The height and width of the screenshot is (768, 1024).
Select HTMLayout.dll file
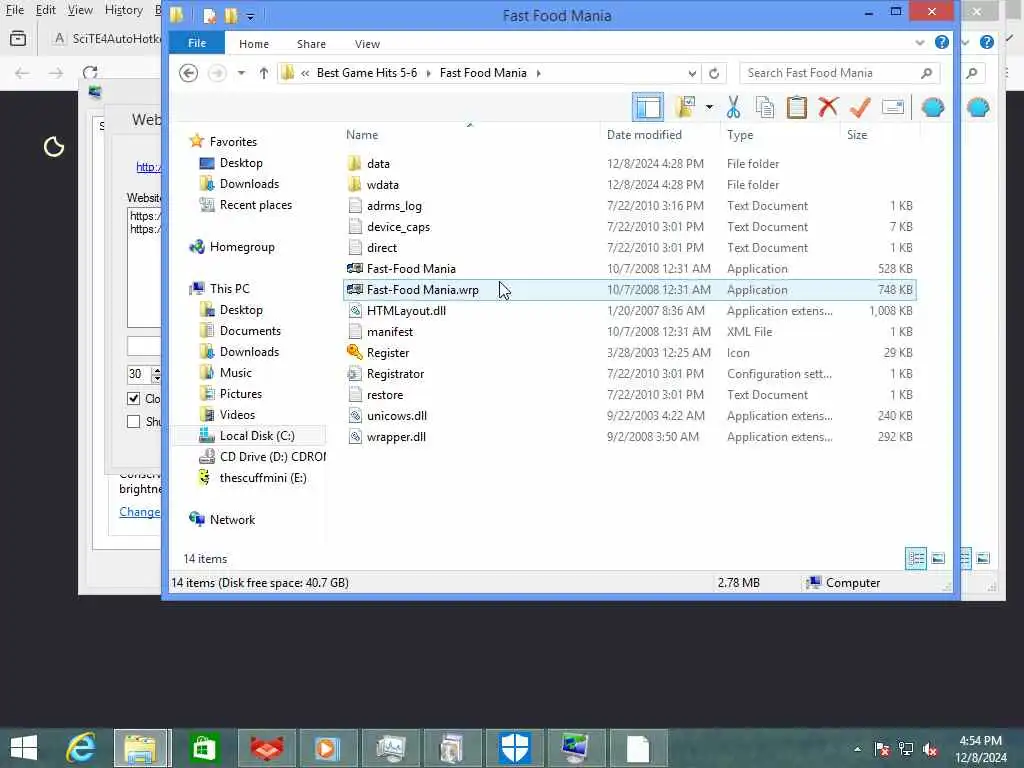(x=630, y=311)
